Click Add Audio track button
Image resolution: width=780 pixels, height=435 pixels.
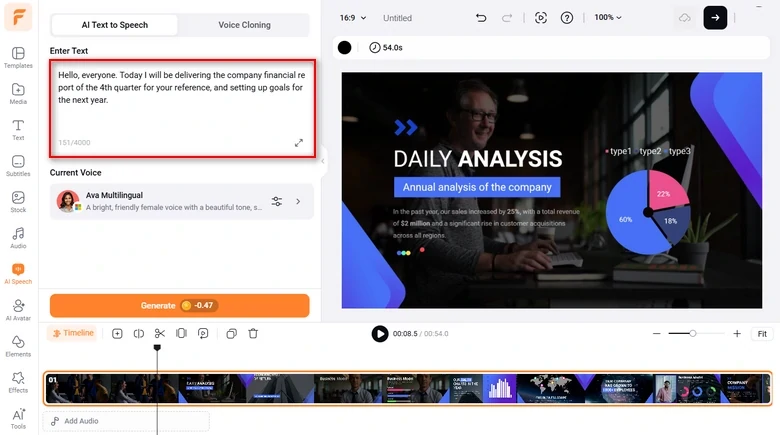[126, 421]
